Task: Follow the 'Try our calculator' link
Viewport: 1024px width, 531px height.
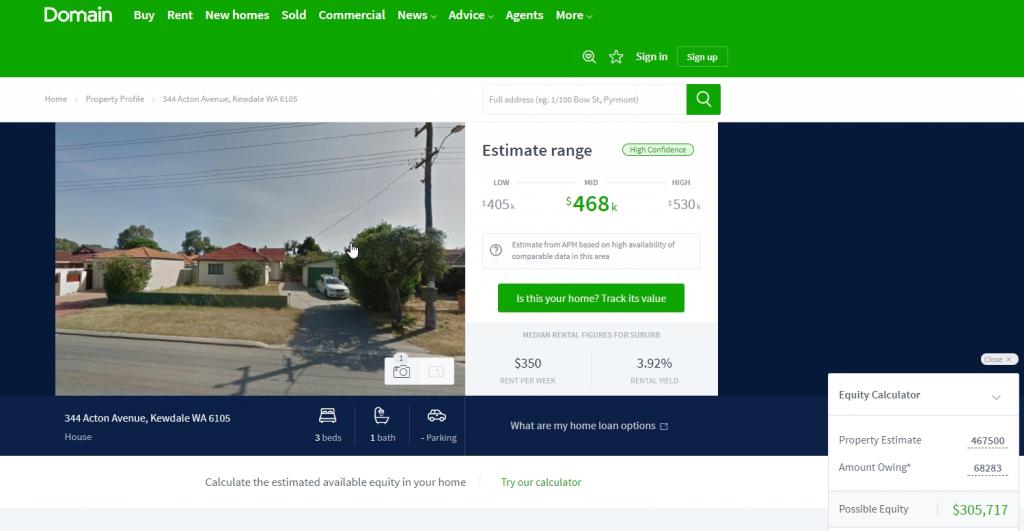Action: tap(541, 482)
